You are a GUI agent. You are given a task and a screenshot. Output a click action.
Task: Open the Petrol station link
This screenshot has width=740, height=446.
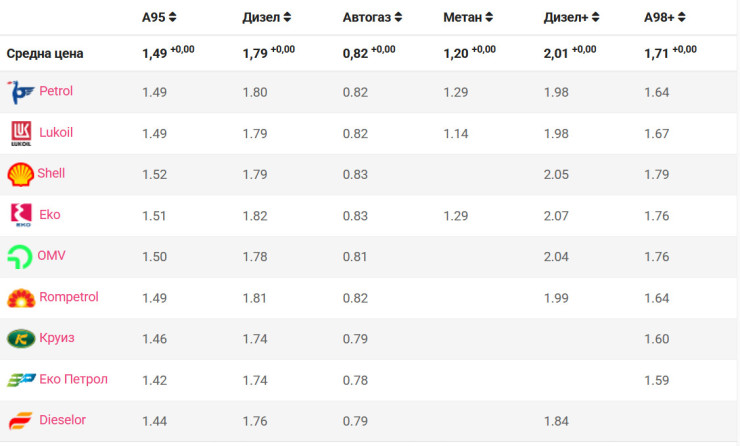click(56, 91)
